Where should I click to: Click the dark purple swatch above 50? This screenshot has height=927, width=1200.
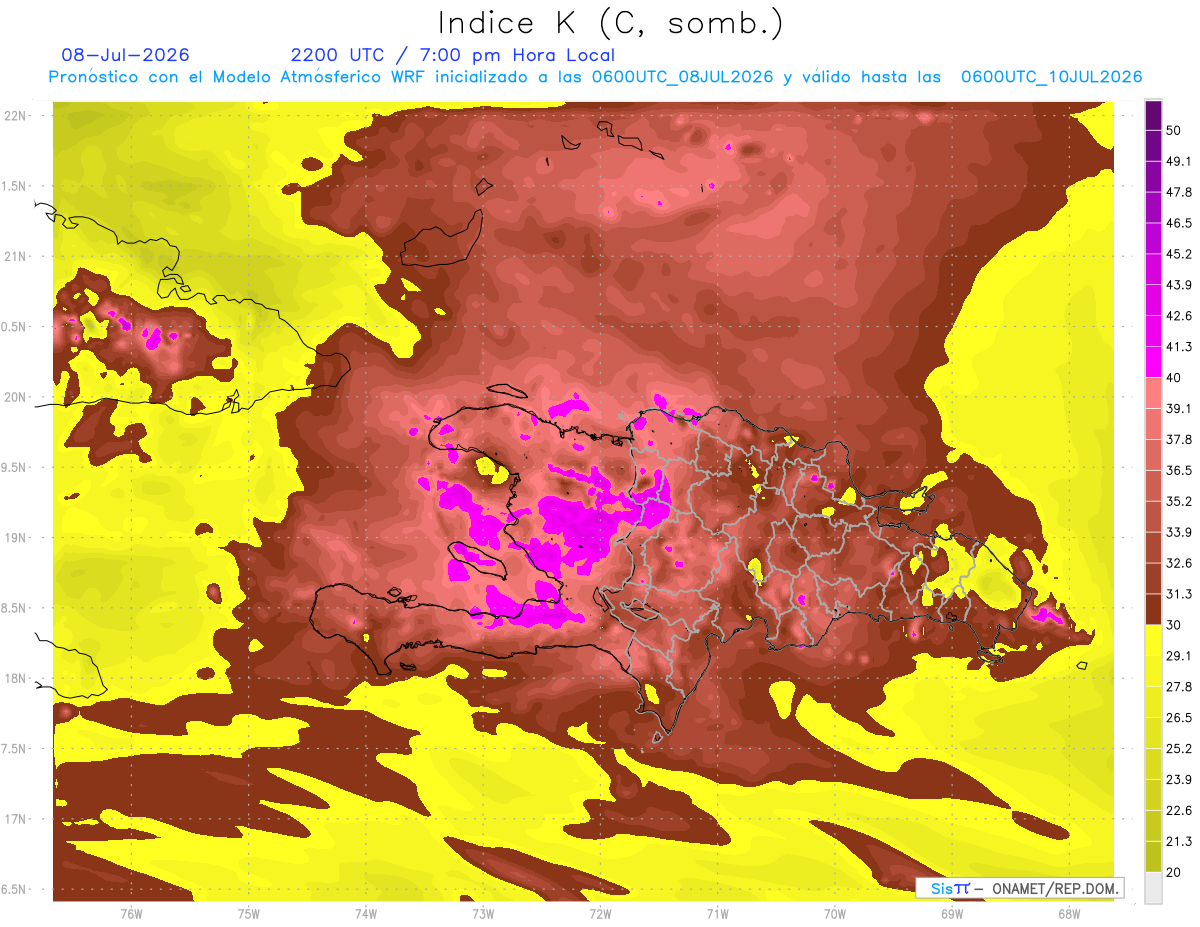[1153, 116]
